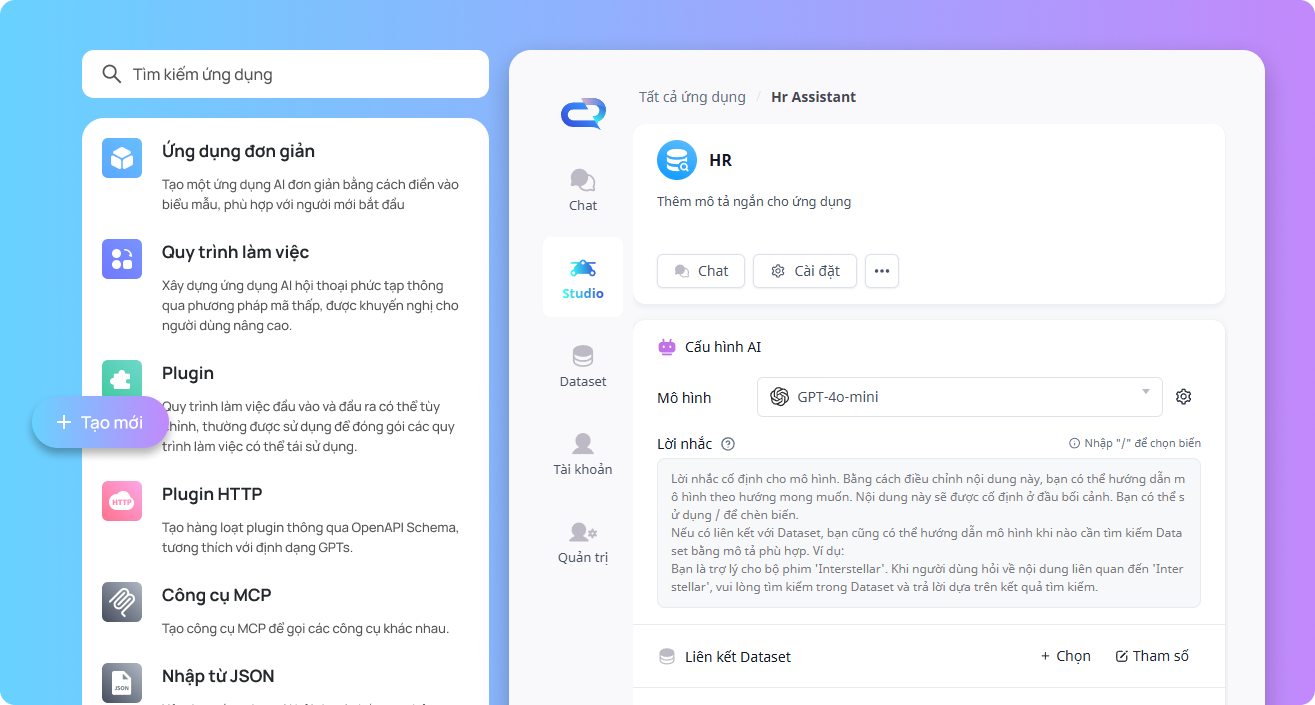The width and height of the screenshot is (1315, 705).
Task: Click the Chat button under HR
Action: pos(700,271)
